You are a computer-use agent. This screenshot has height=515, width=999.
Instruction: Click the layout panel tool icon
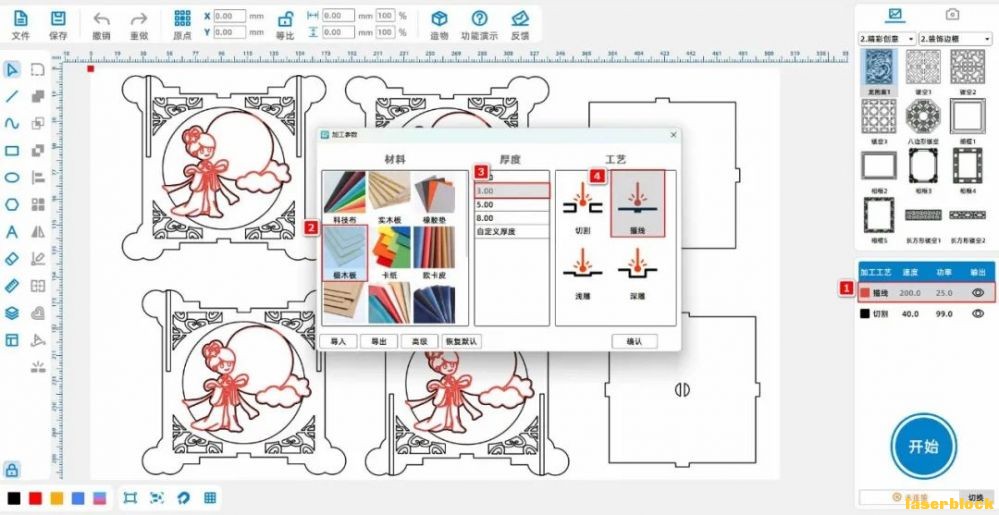(11, 340)
